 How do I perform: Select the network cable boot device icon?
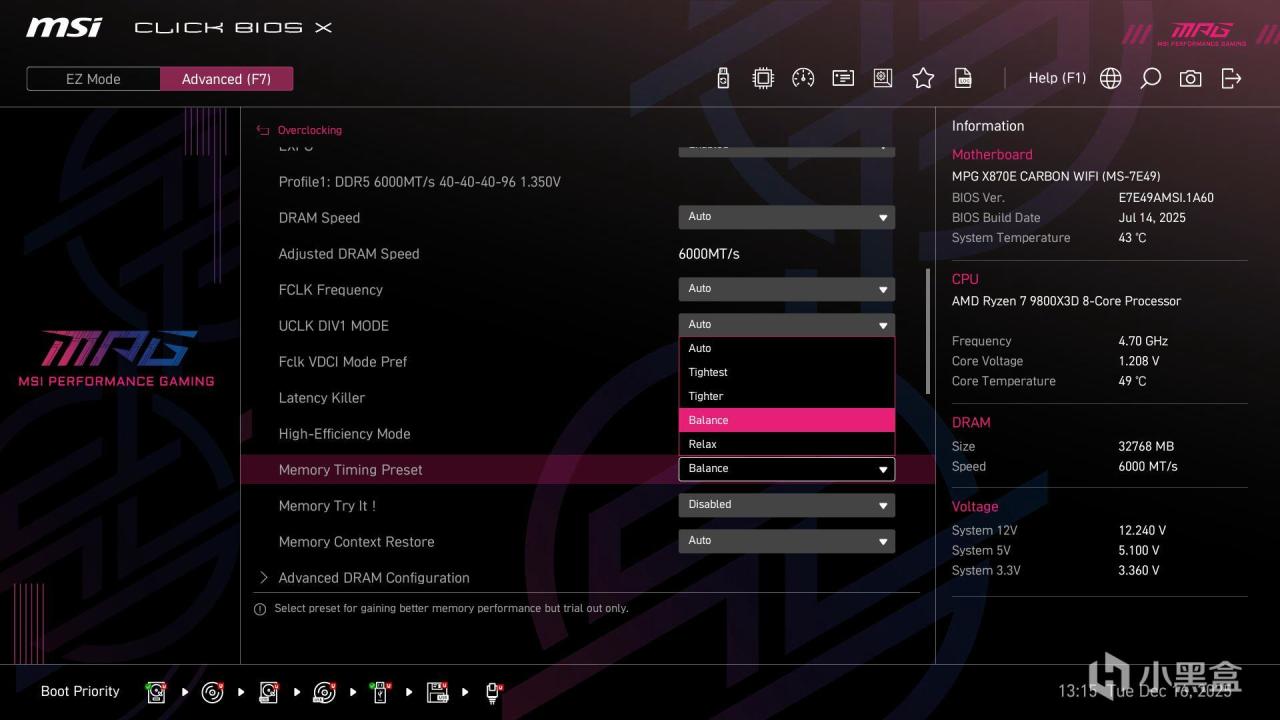[493, 692]
